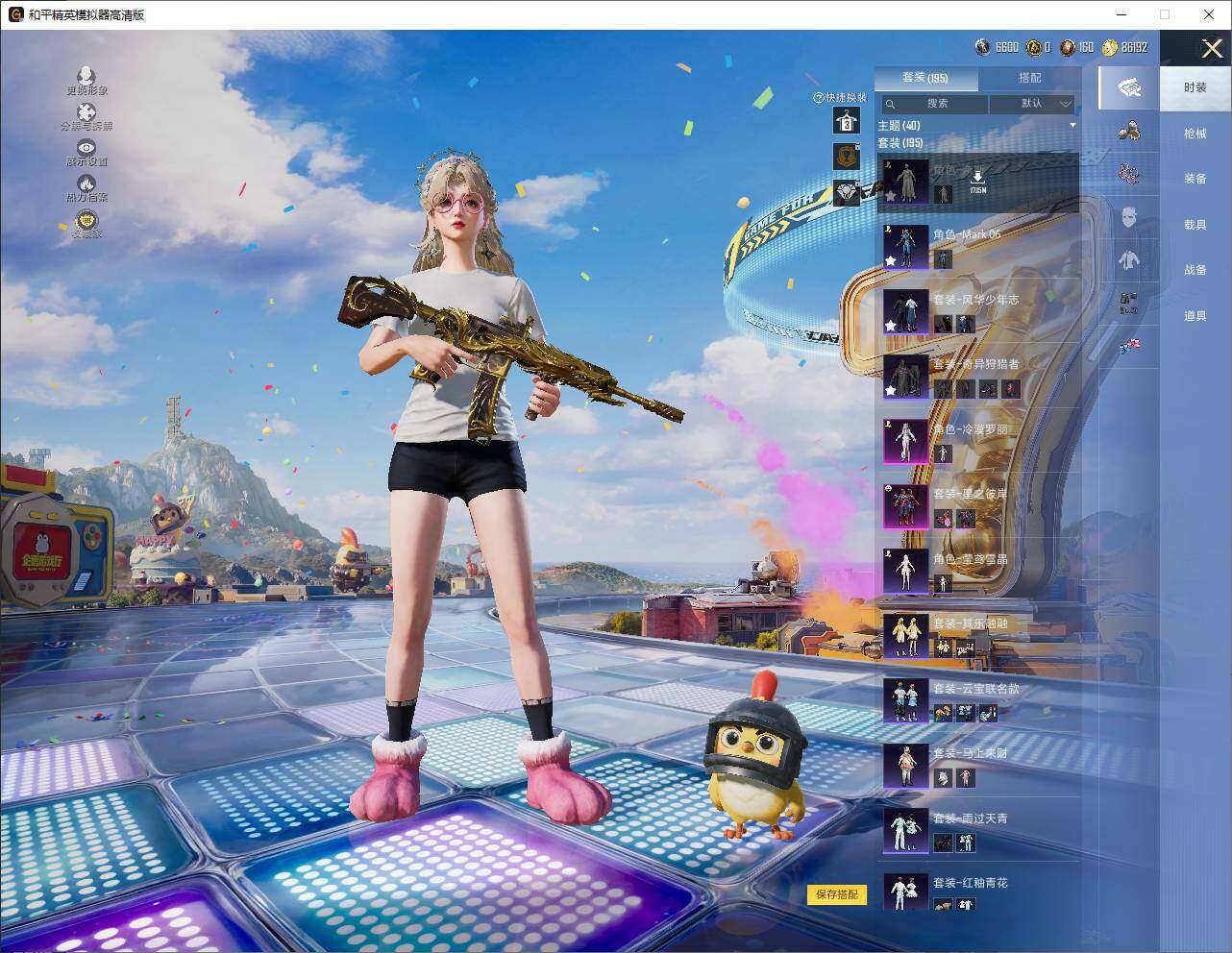The image size is (1232, 953).
Task: Switch to the 套装 (195) tab
Action: (925, 78)
